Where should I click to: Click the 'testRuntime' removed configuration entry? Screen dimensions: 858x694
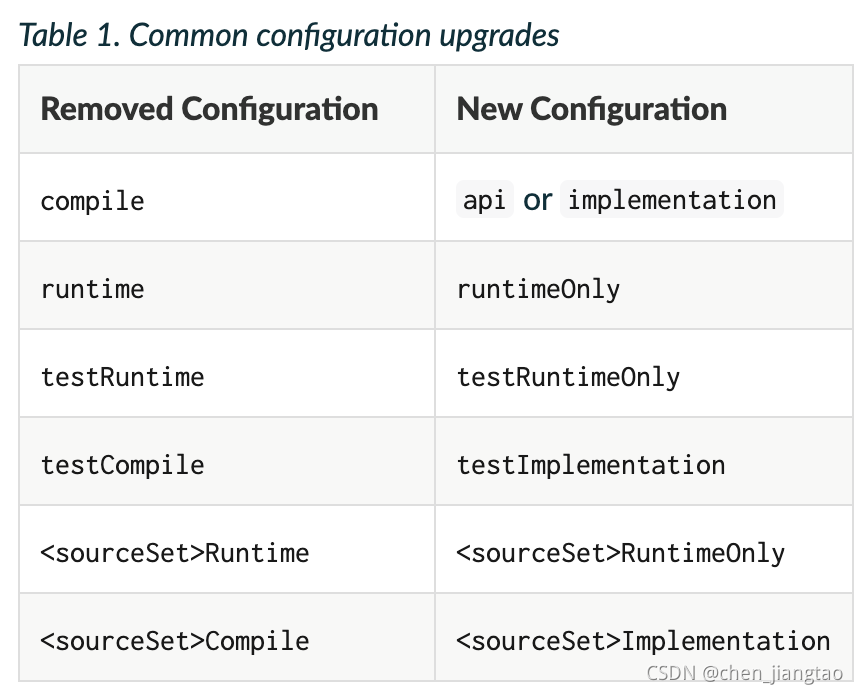pos(122,377)
